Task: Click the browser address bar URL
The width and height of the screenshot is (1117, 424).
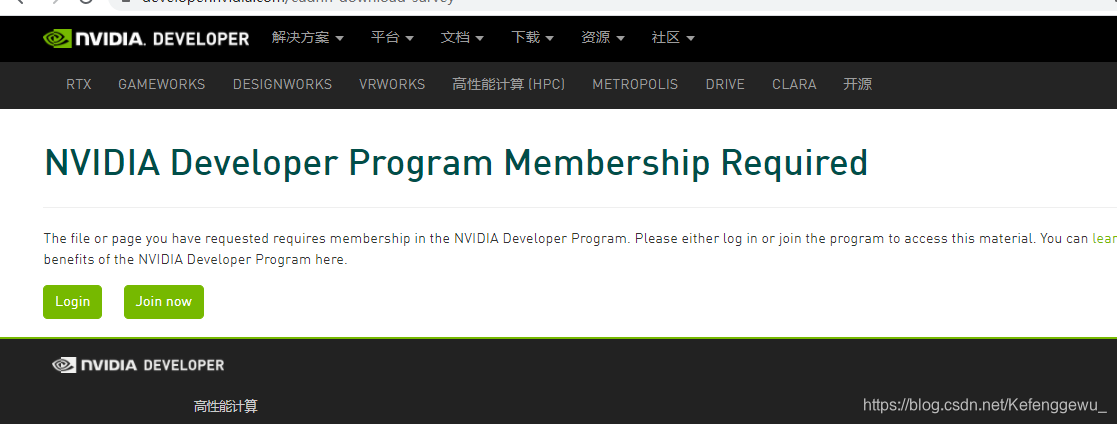Action: pyautogui.click(x=299, y=2)
